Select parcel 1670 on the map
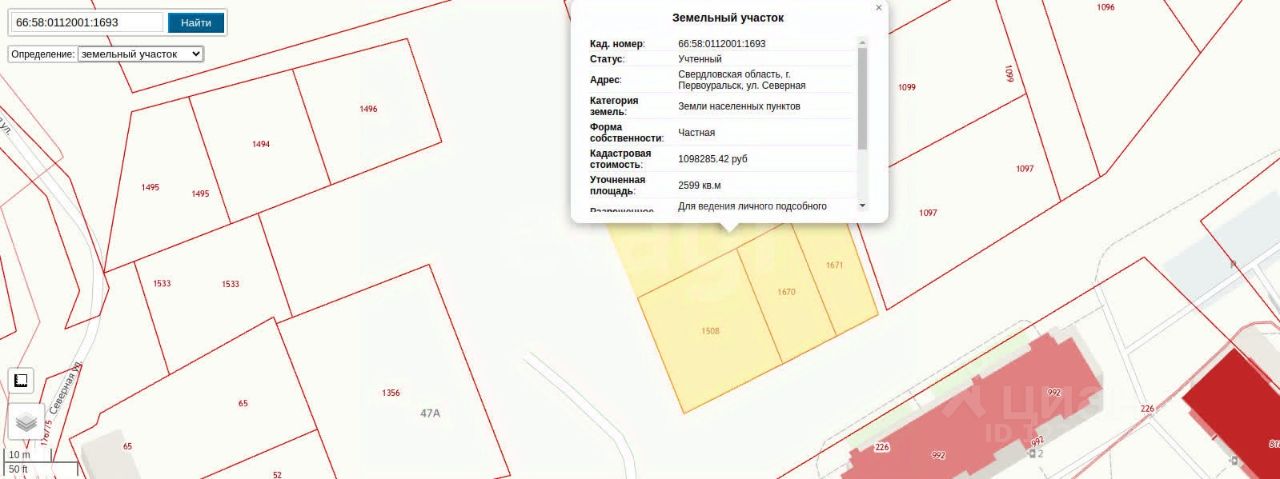1280x479 pixels. click(x=788, y=292)
